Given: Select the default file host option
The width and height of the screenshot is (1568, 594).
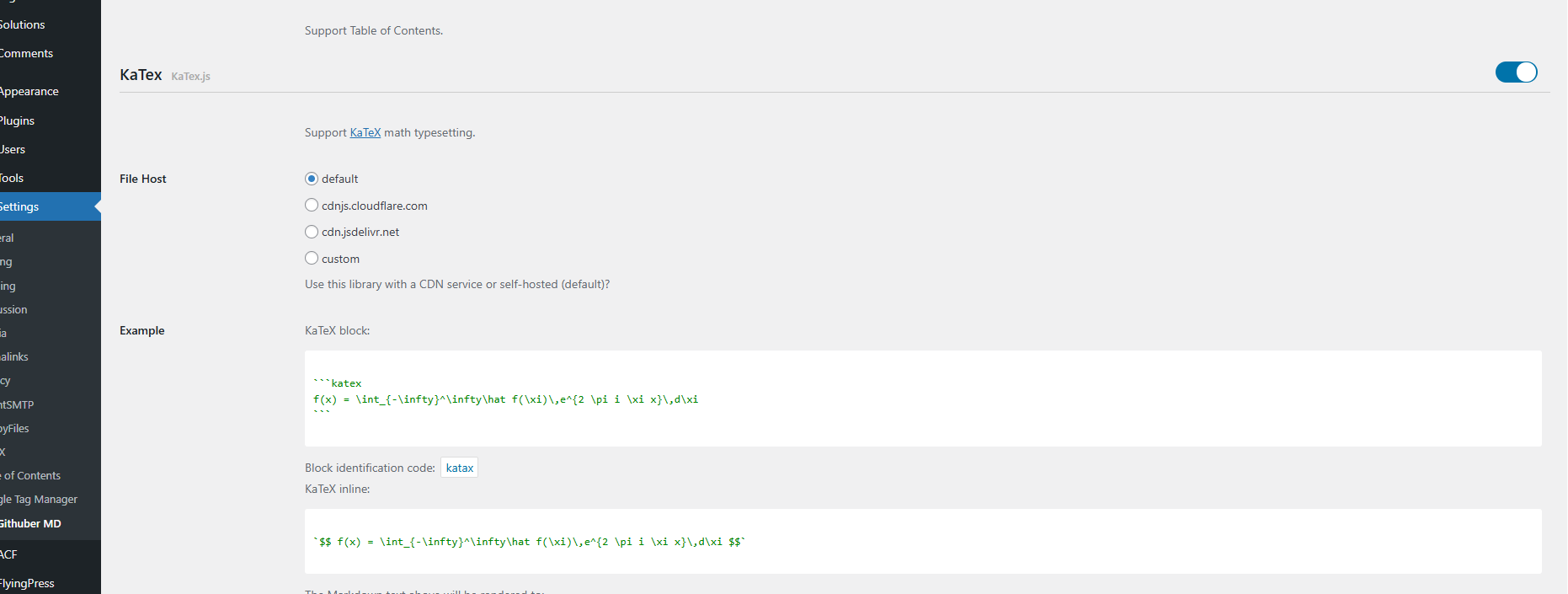Looking at the screenshot, I should tap(312, 179).
